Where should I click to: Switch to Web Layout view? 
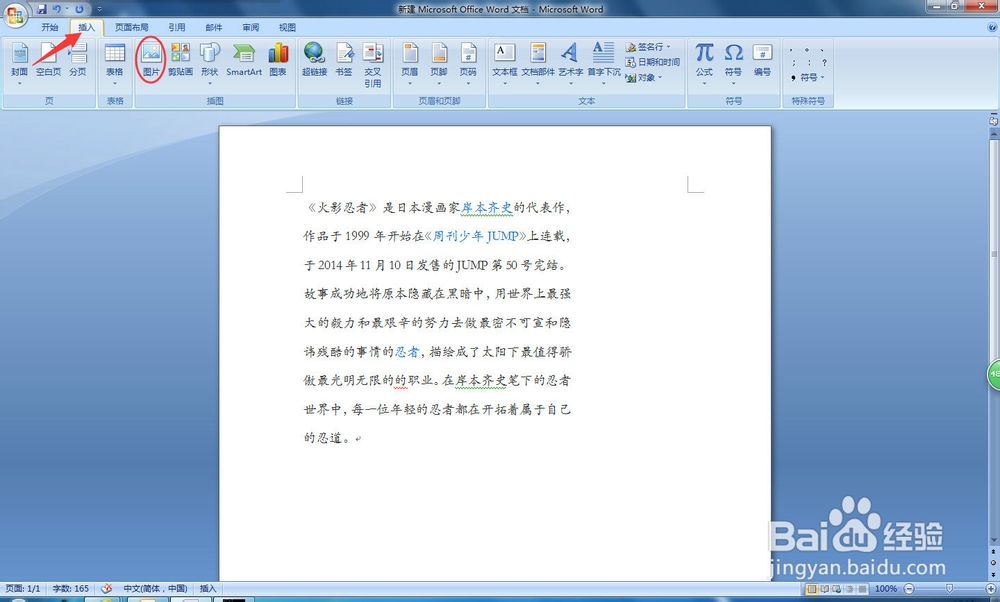click(x=836, y=589)
